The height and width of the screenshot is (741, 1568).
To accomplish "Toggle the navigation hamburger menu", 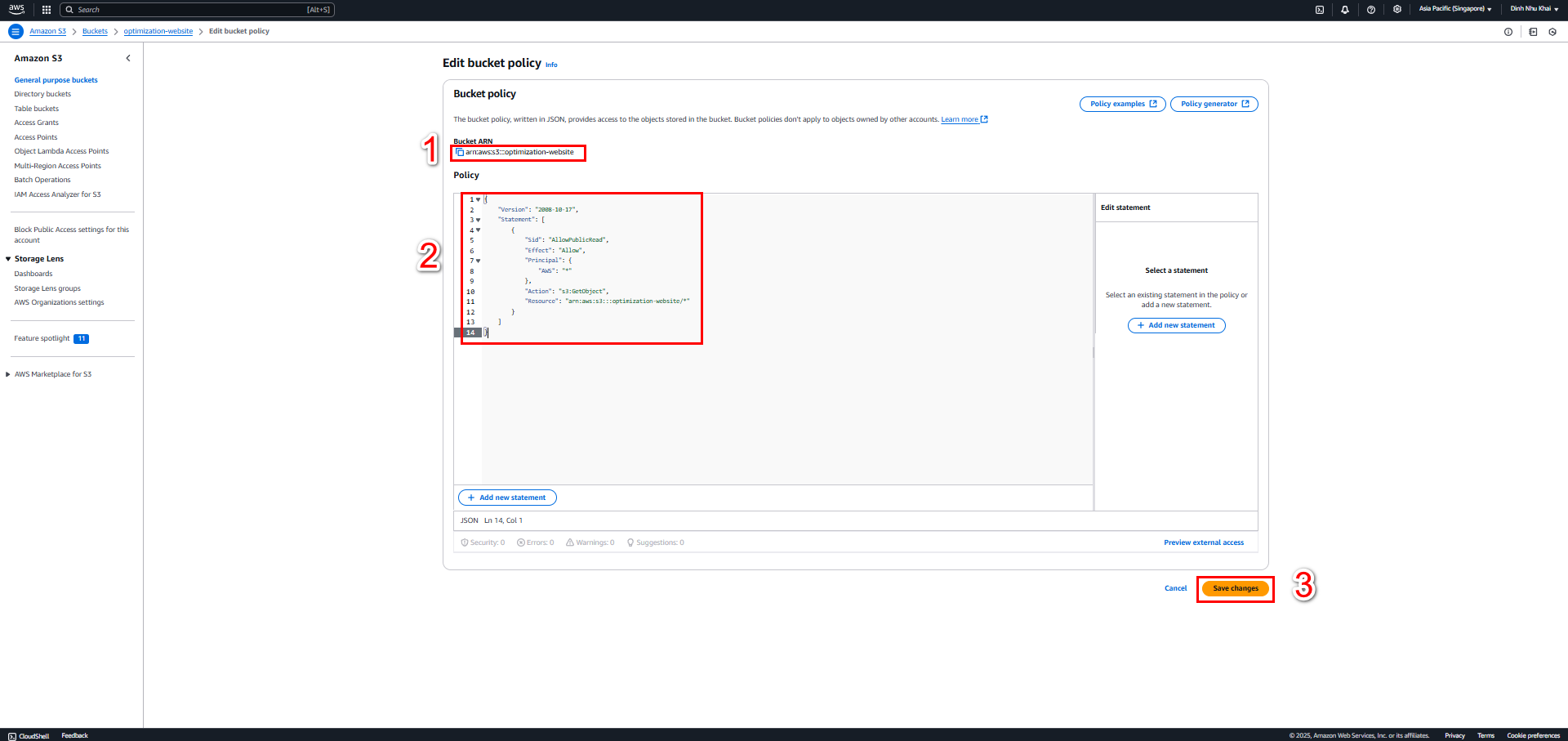I will (16, 31).
